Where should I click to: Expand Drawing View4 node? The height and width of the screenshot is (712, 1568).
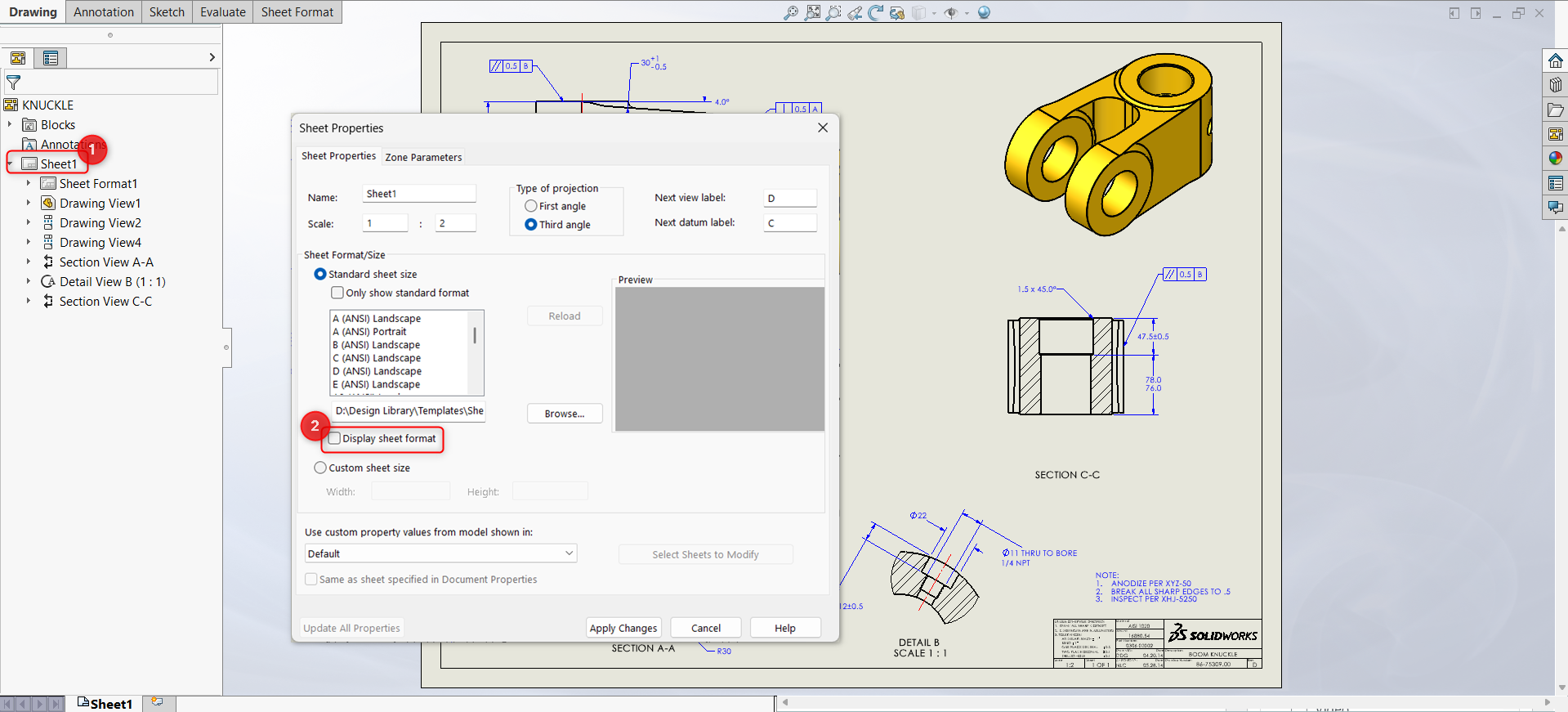tap(29, 243)
